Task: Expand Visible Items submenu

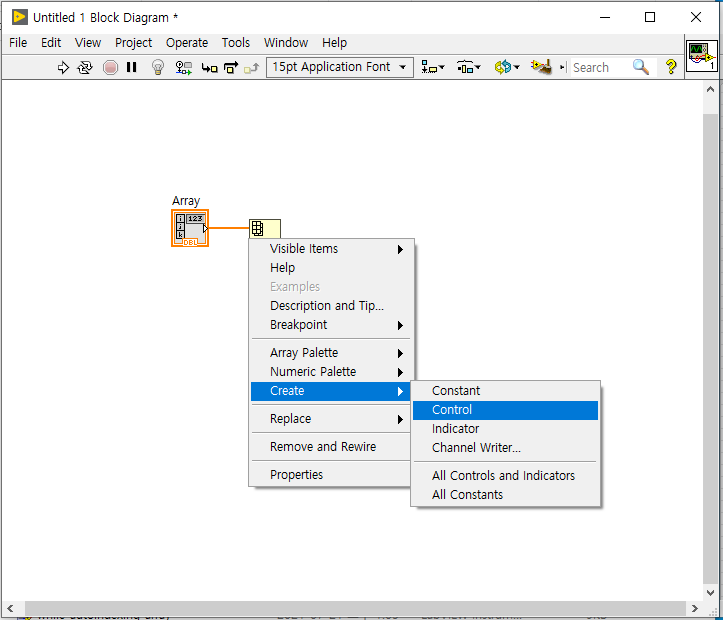Action: click(x=331, y=249)
